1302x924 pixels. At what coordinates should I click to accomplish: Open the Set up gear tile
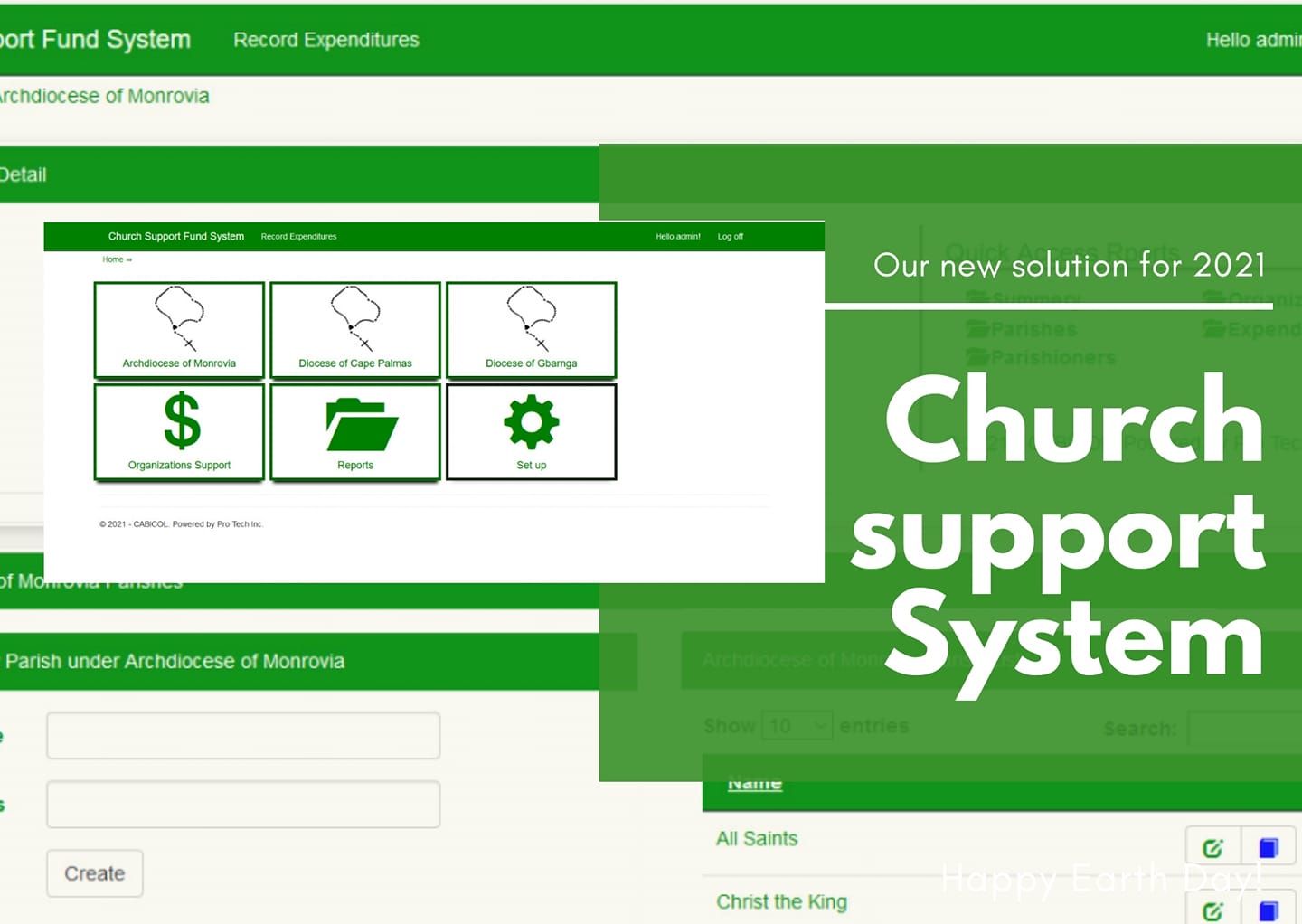532,431
